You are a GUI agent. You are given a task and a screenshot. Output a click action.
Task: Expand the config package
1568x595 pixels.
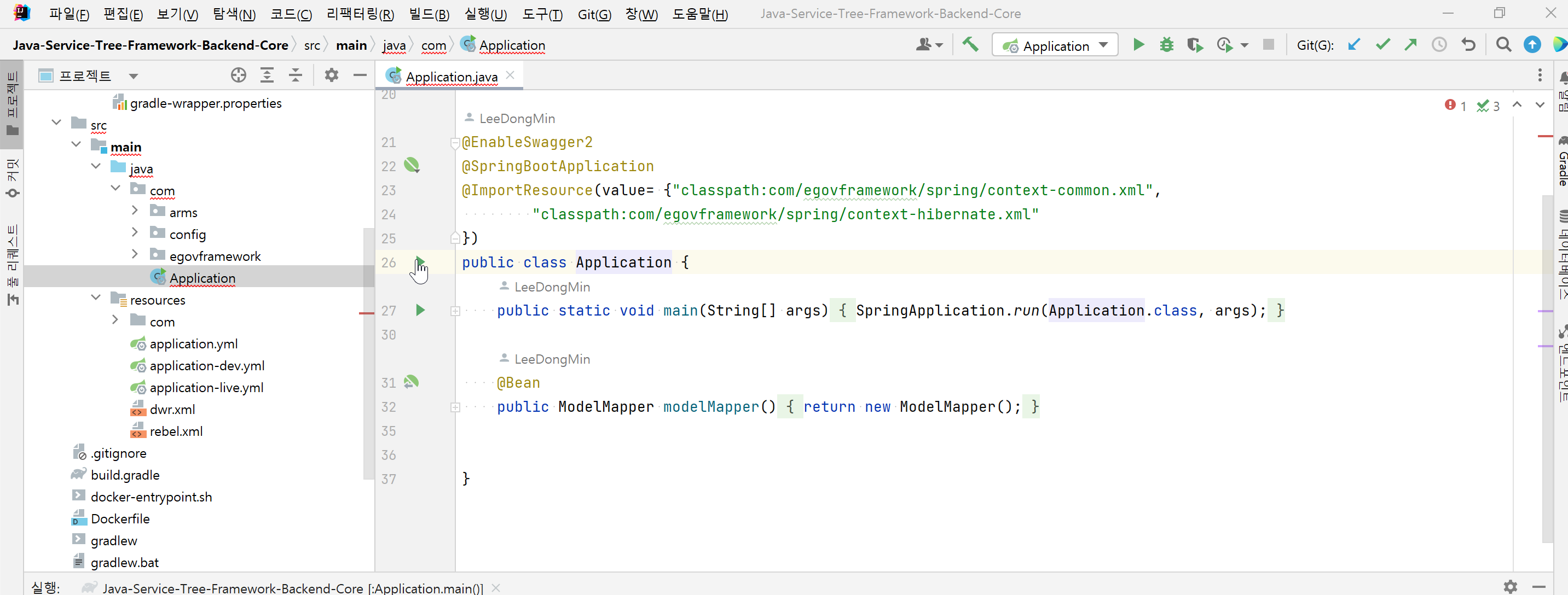point(135,232)
